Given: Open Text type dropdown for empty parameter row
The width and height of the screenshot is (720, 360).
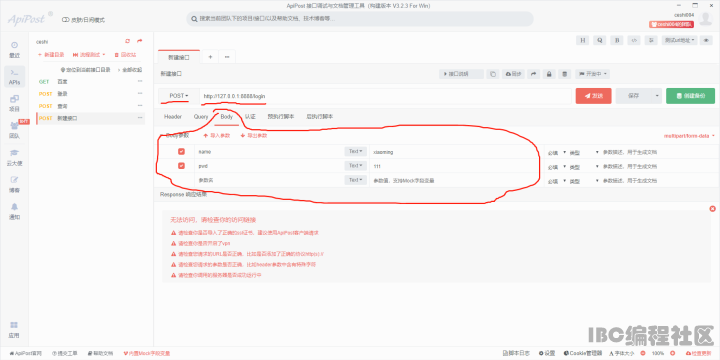Looking at the screenshot, I should pos(355,180).
